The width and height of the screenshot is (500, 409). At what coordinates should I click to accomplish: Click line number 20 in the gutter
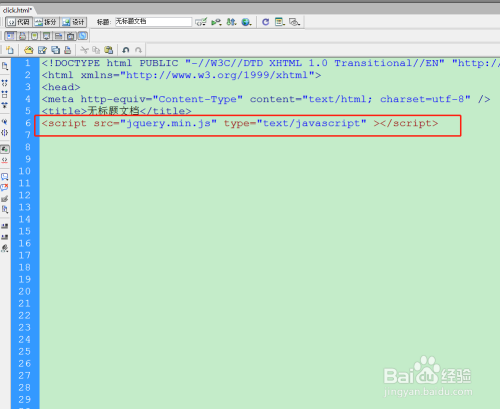pos(24,292)
